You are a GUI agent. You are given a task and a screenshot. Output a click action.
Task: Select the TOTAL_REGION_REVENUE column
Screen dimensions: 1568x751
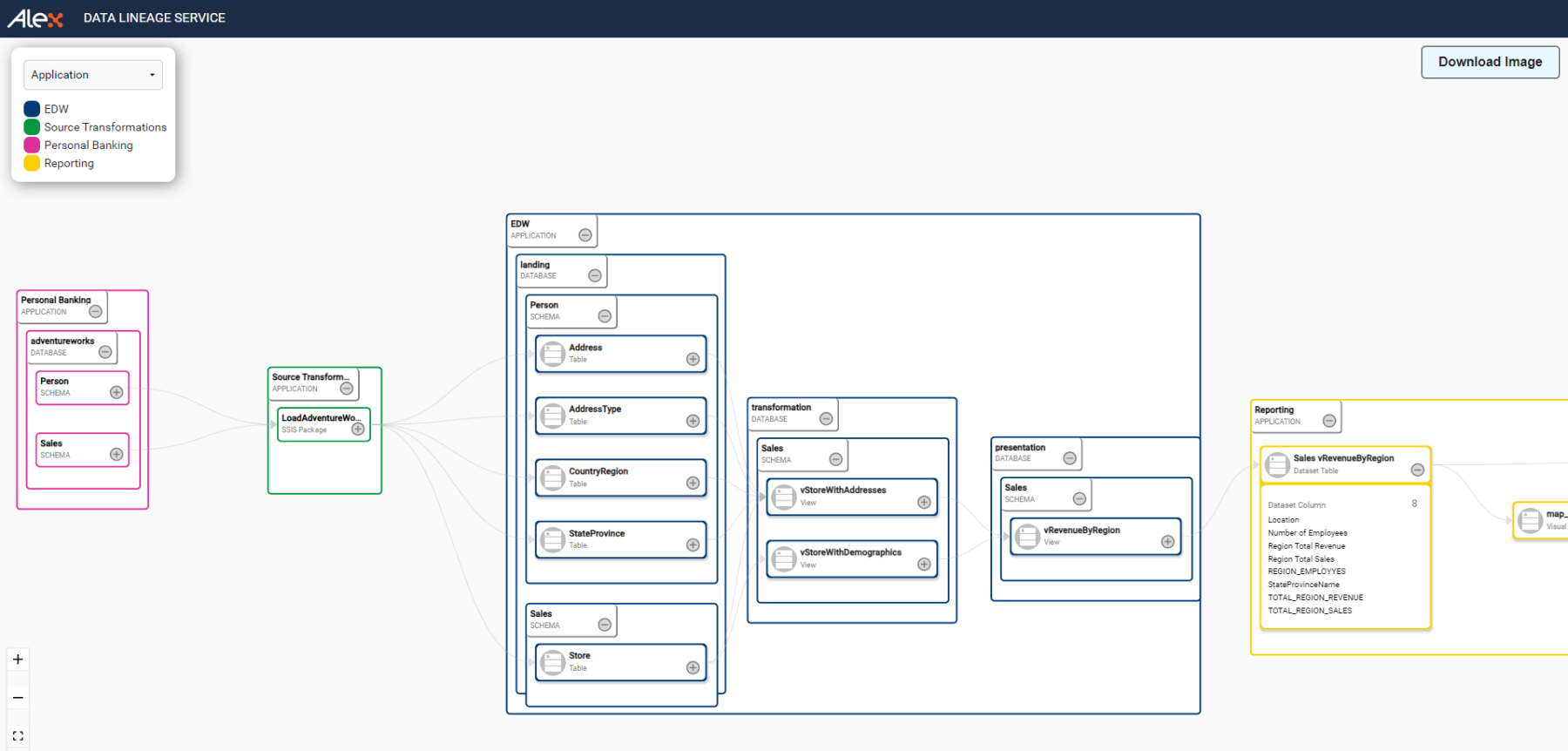[1315, 598]
